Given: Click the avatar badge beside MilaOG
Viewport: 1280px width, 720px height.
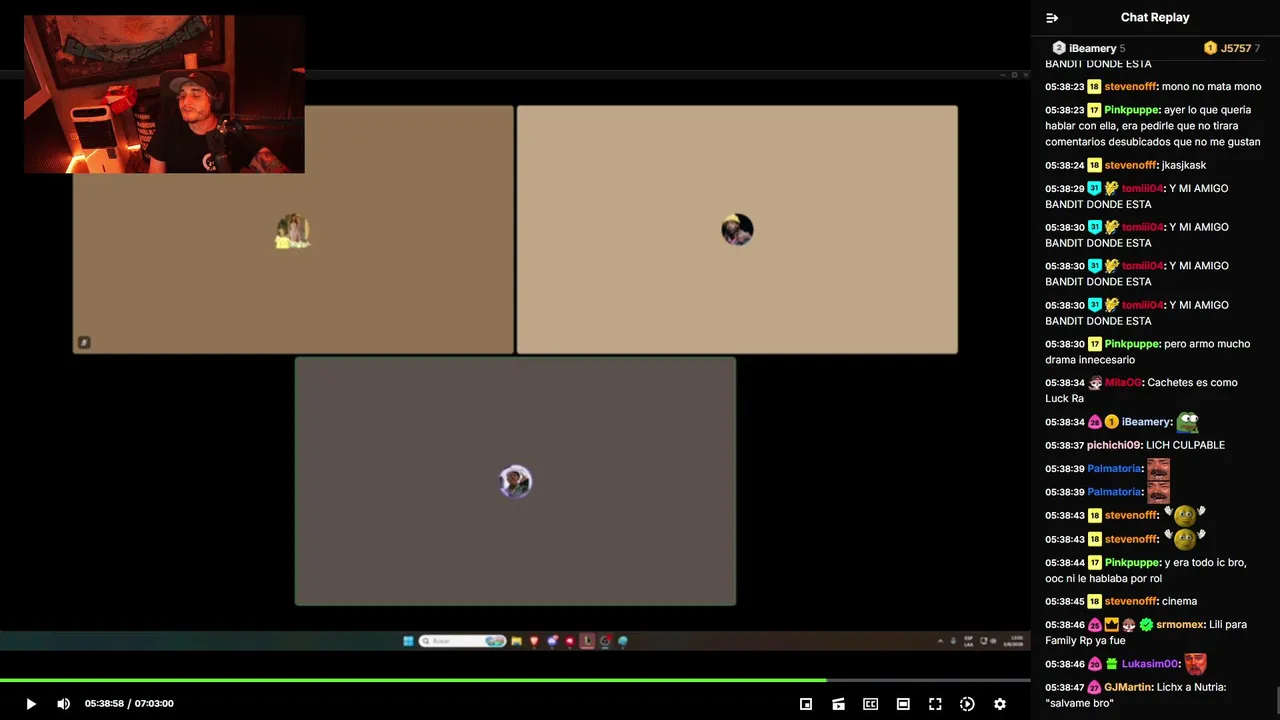Looking at the screenshot, I should (x=1095, y=383).
